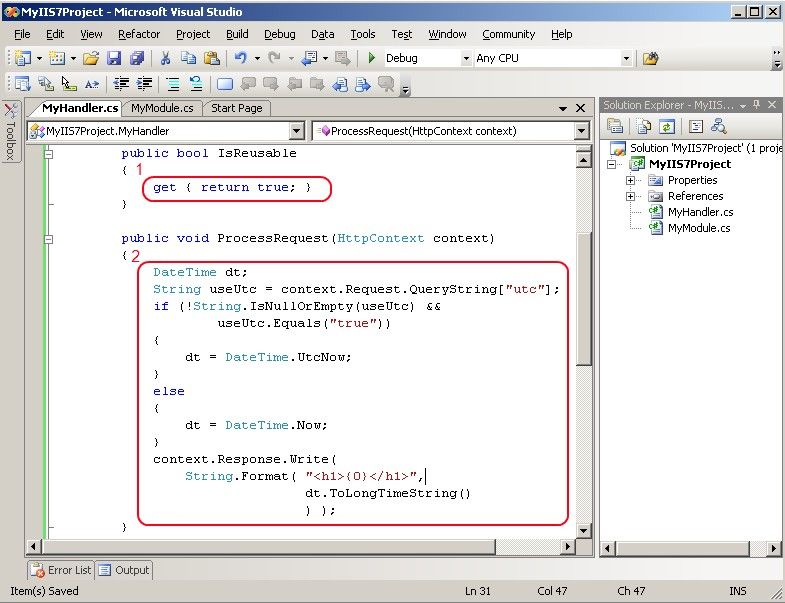This screenshot has width=785, height=603.
Task: Collapse the ProcessRequest method outline box
Action: 48,239
